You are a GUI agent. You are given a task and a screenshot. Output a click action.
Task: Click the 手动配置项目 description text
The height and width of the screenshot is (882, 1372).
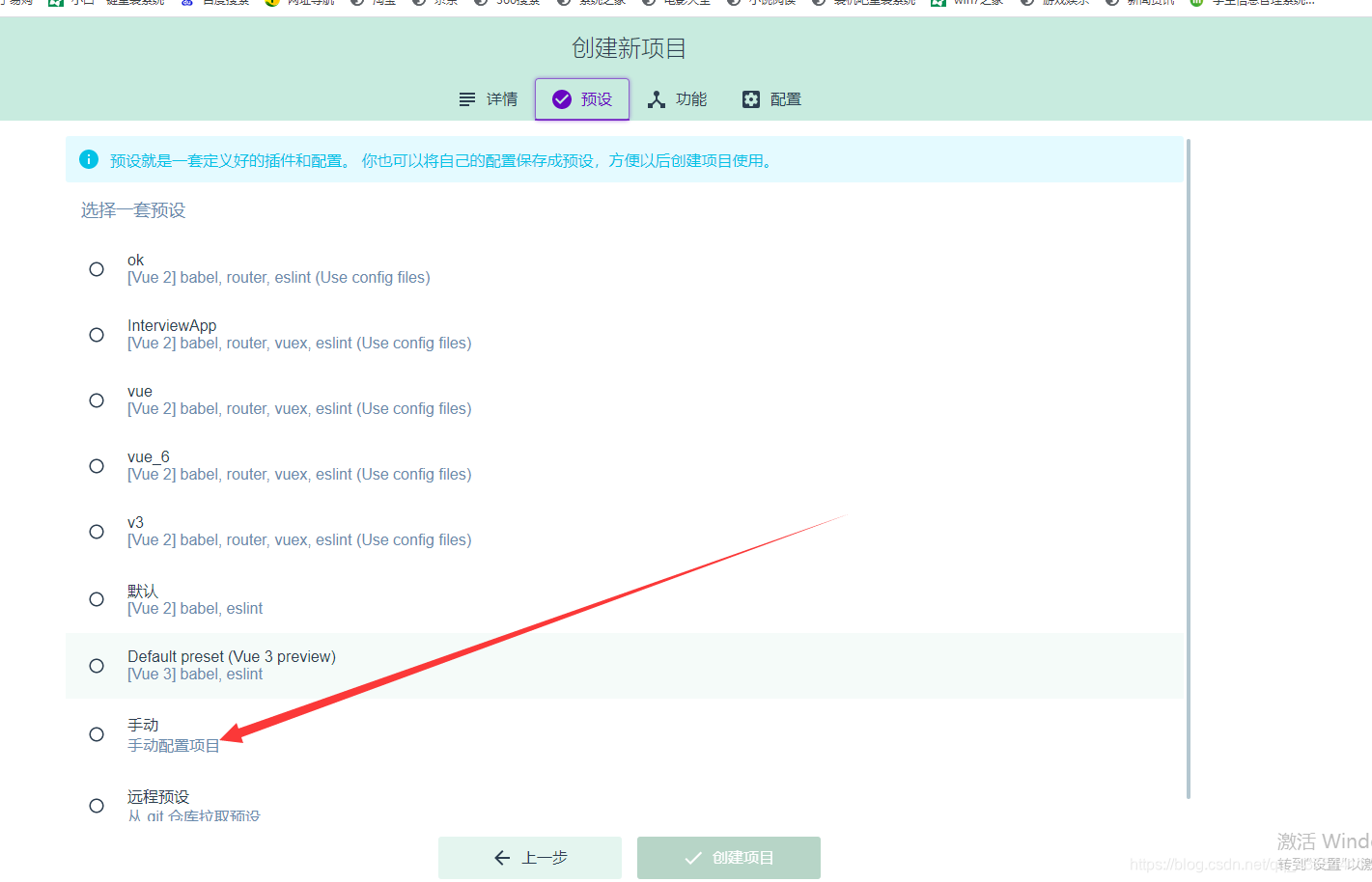pyautogui.click(x=174, y=746)
